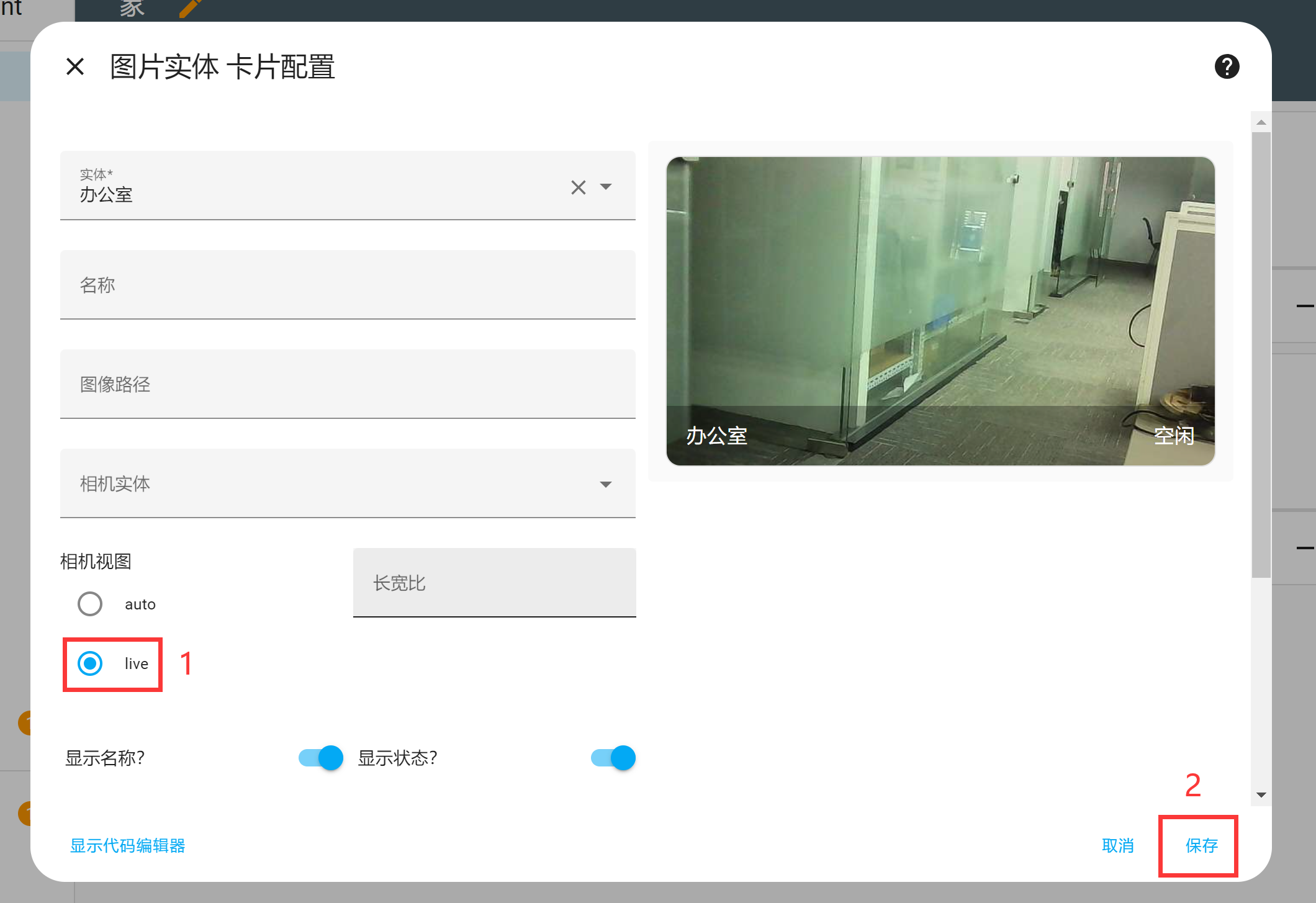Image resolution: width=1316 pixels, height=903 pixels.
Task: Close the picture entity card configuration dialog
Action: coord(75,66)
